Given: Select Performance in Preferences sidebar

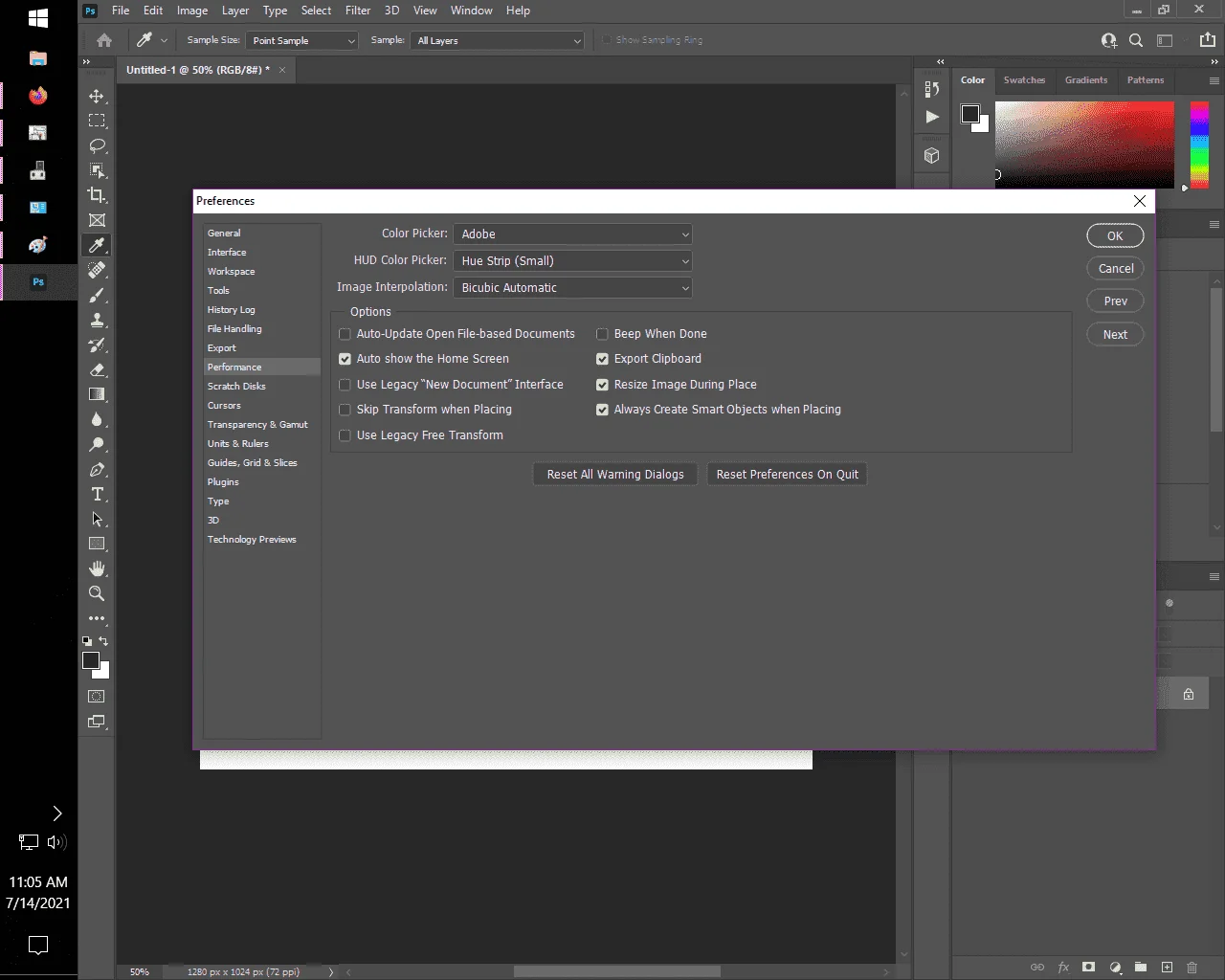Looking at the screenshot, I should pos(262,367).
